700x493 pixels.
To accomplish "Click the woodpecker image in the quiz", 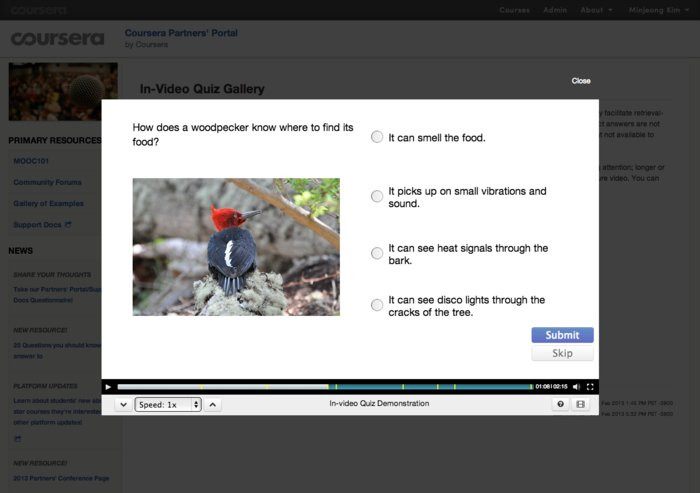I will pyautogui.click(x=236, y=247).
